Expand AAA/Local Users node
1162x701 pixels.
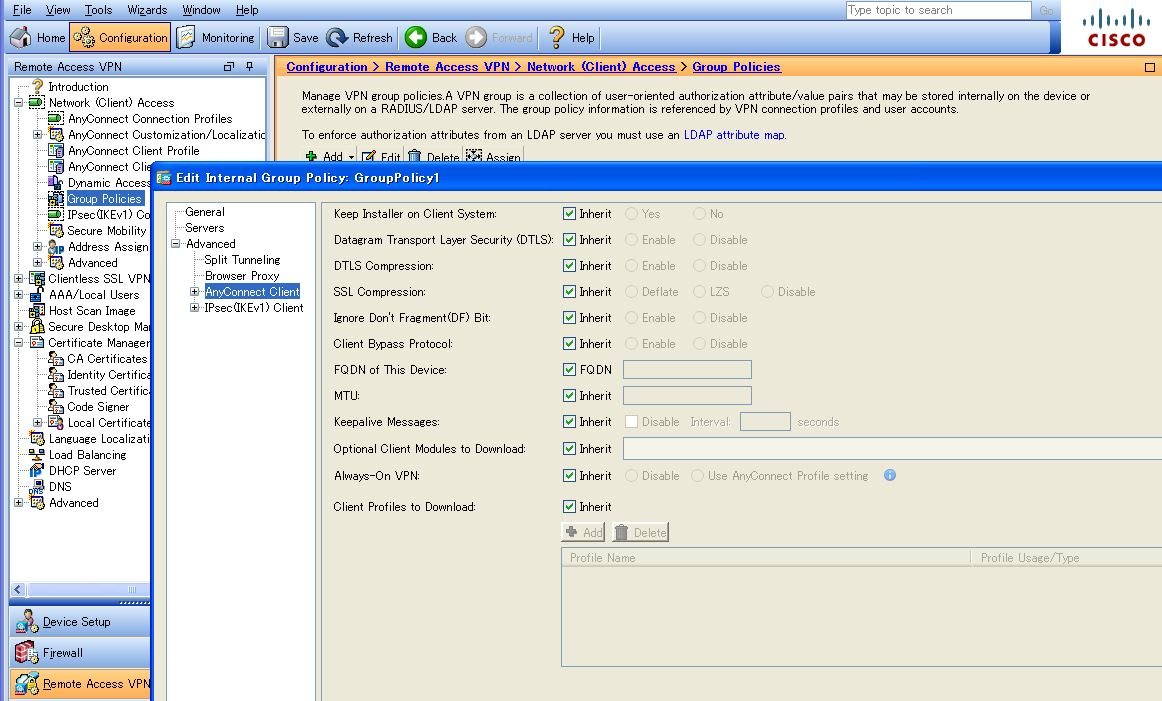tap(19, 294)
